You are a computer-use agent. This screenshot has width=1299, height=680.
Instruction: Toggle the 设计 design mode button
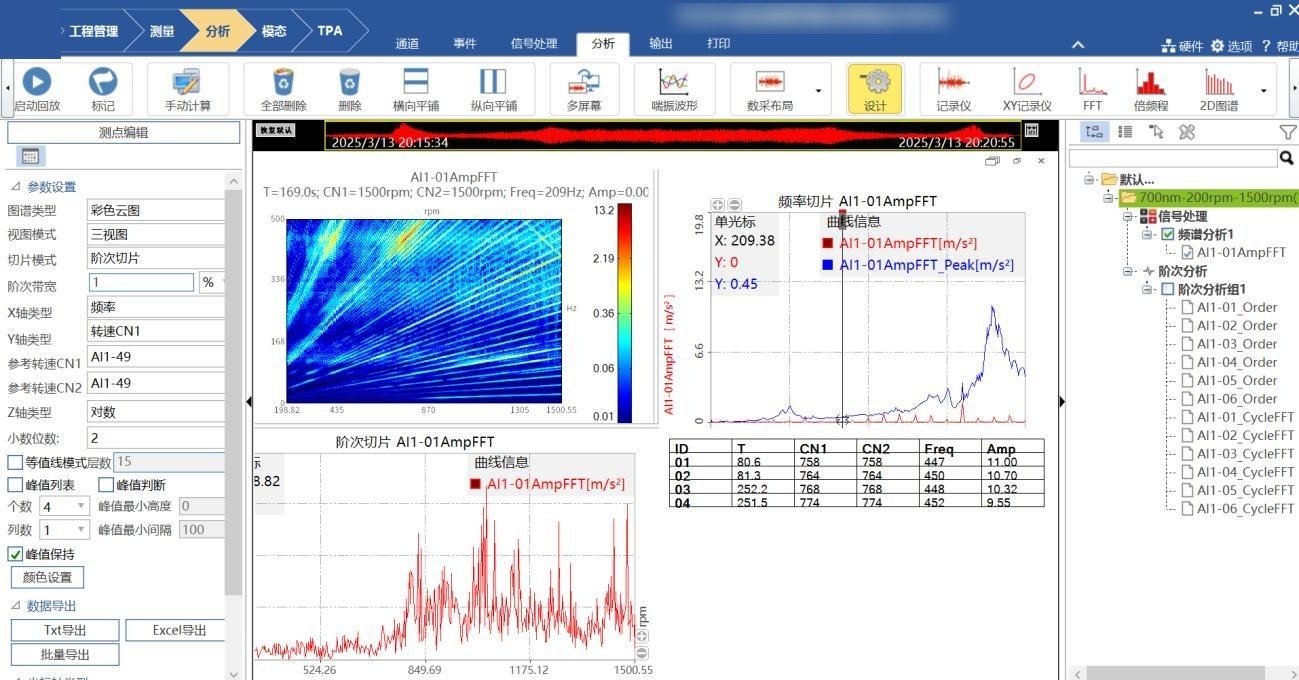point(875,89)
